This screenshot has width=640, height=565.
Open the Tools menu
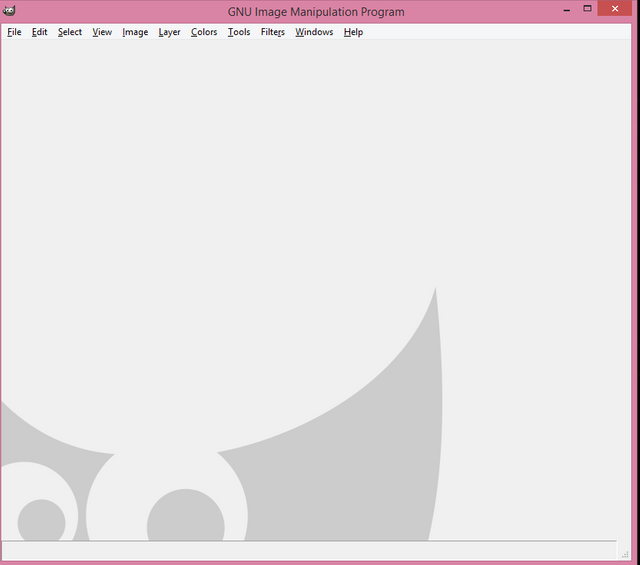pos(239,32)
